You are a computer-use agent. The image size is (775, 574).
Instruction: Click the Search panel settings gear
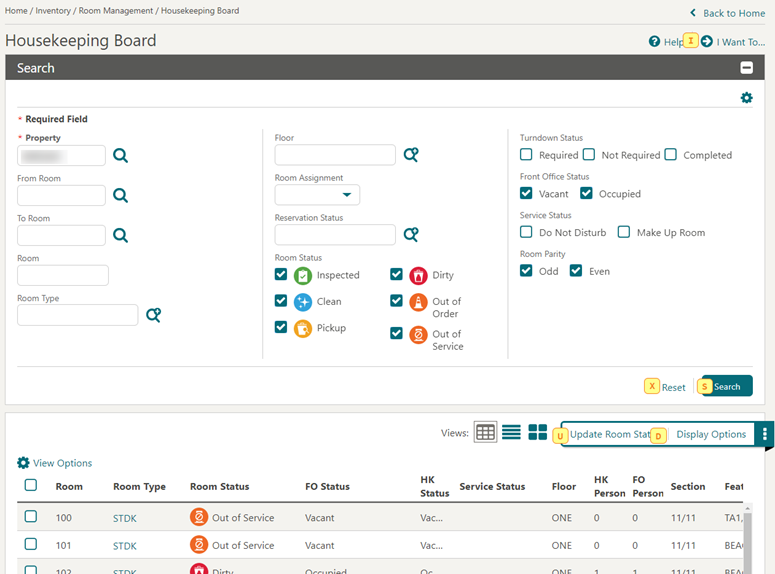[746, 98]
